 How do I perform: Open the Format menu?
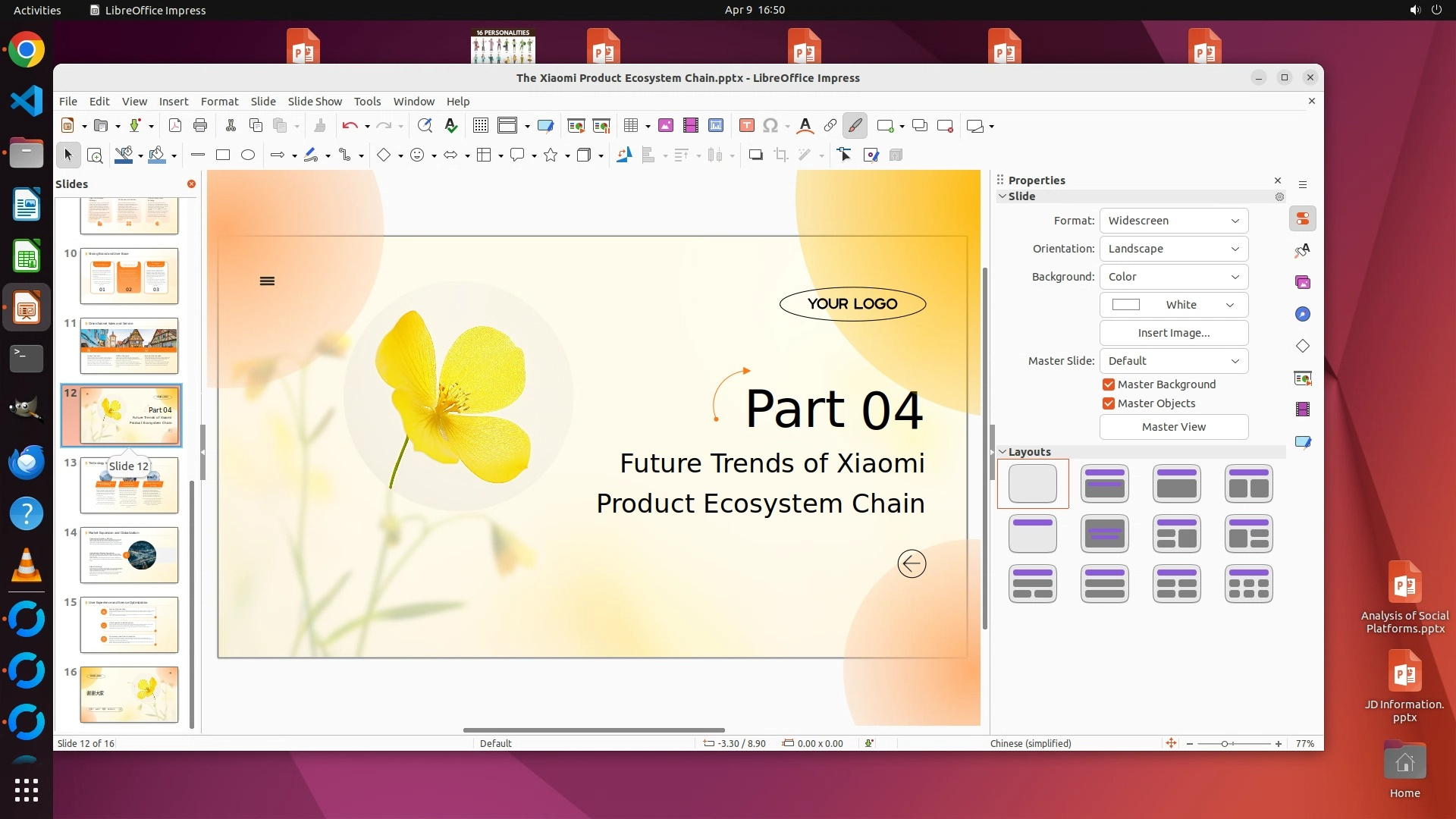(x=219, y=102)
